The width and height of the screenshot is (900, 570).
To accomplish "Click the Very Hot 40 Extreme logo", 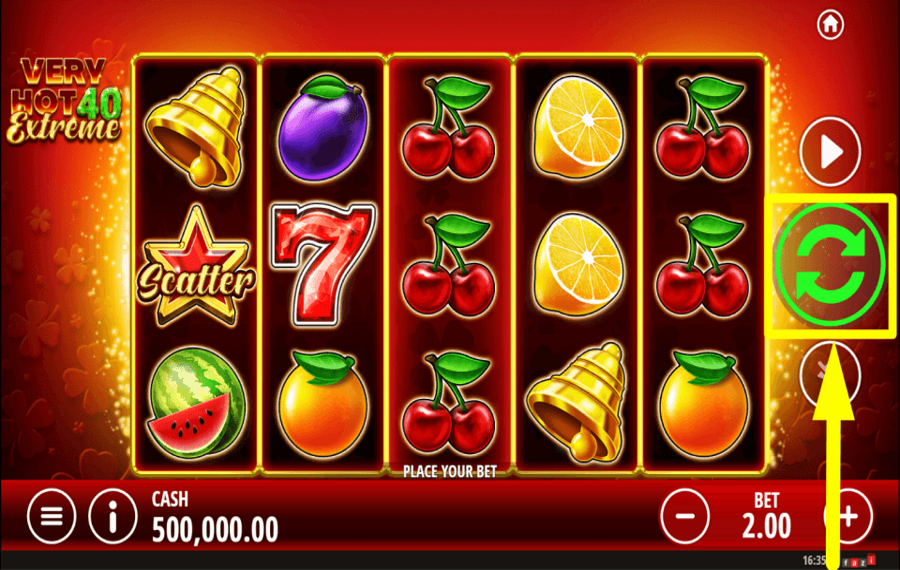I will (64, 100).
